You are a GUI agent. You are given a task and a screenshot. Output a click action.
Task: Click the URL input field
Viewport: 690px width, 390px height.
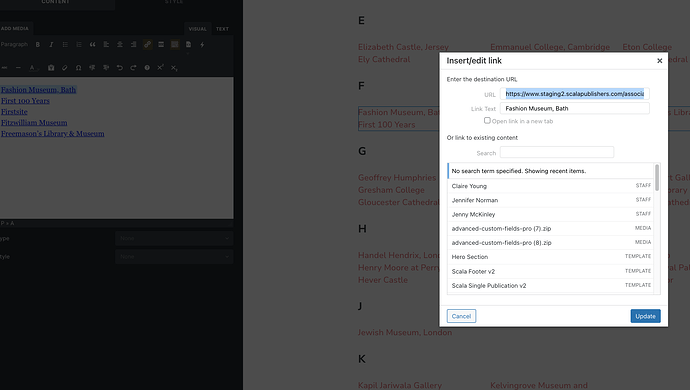pos(575,94)
